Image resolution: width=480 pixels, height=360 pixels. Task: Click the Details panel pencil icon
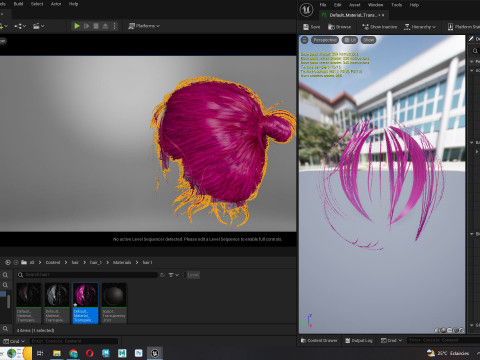coord(471,39)
